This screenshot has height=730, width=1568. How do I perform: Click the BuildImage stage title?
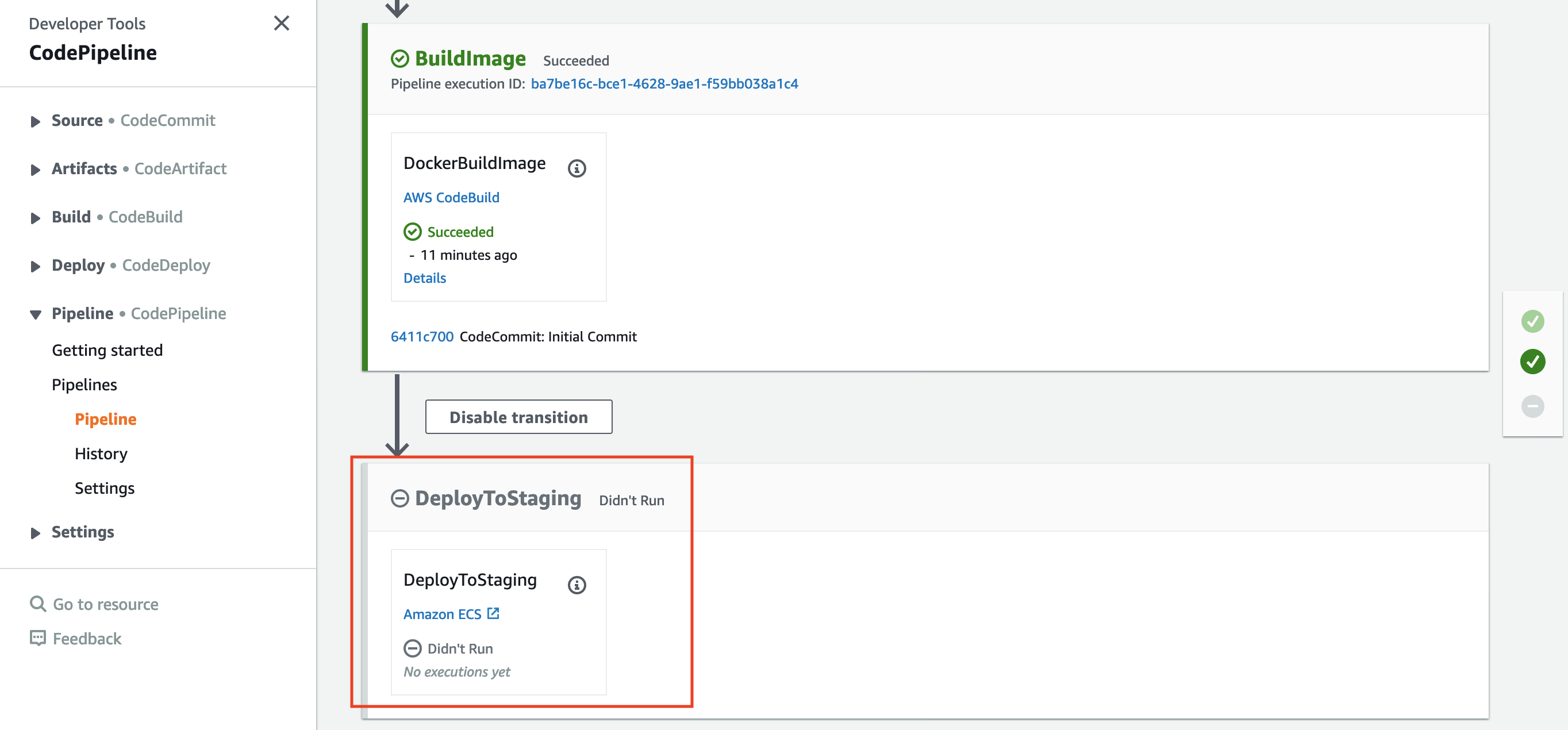click(470, 59)
